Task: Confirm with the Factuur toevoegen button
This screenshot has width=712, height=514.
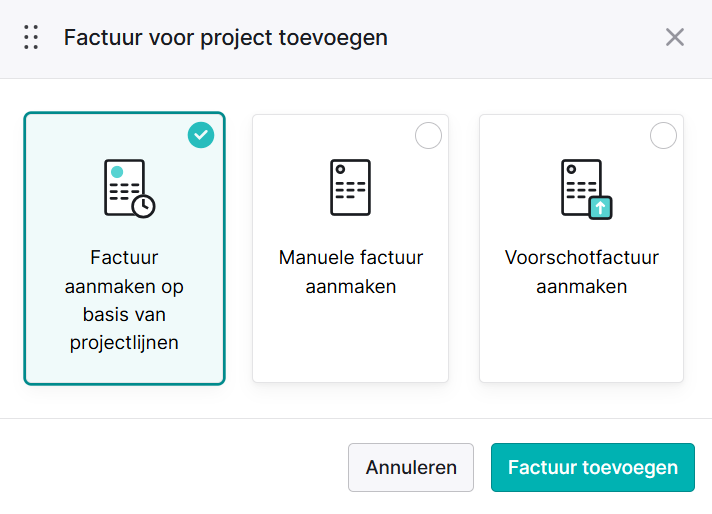Action: 593,467
